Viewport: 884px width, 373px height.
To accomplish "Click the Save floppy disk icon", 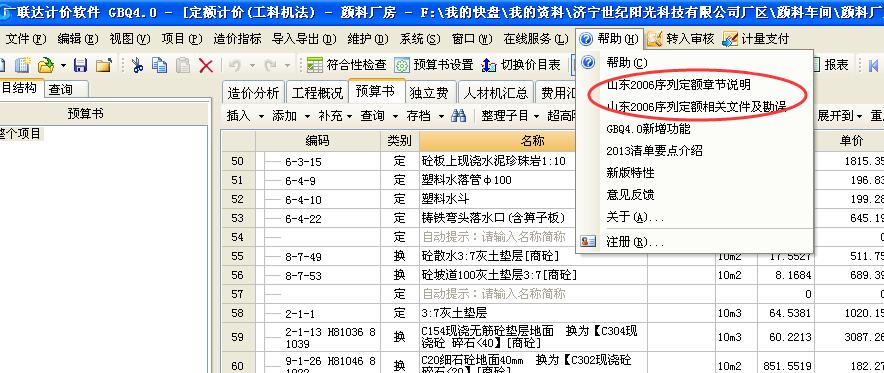I will coord(81,65).
